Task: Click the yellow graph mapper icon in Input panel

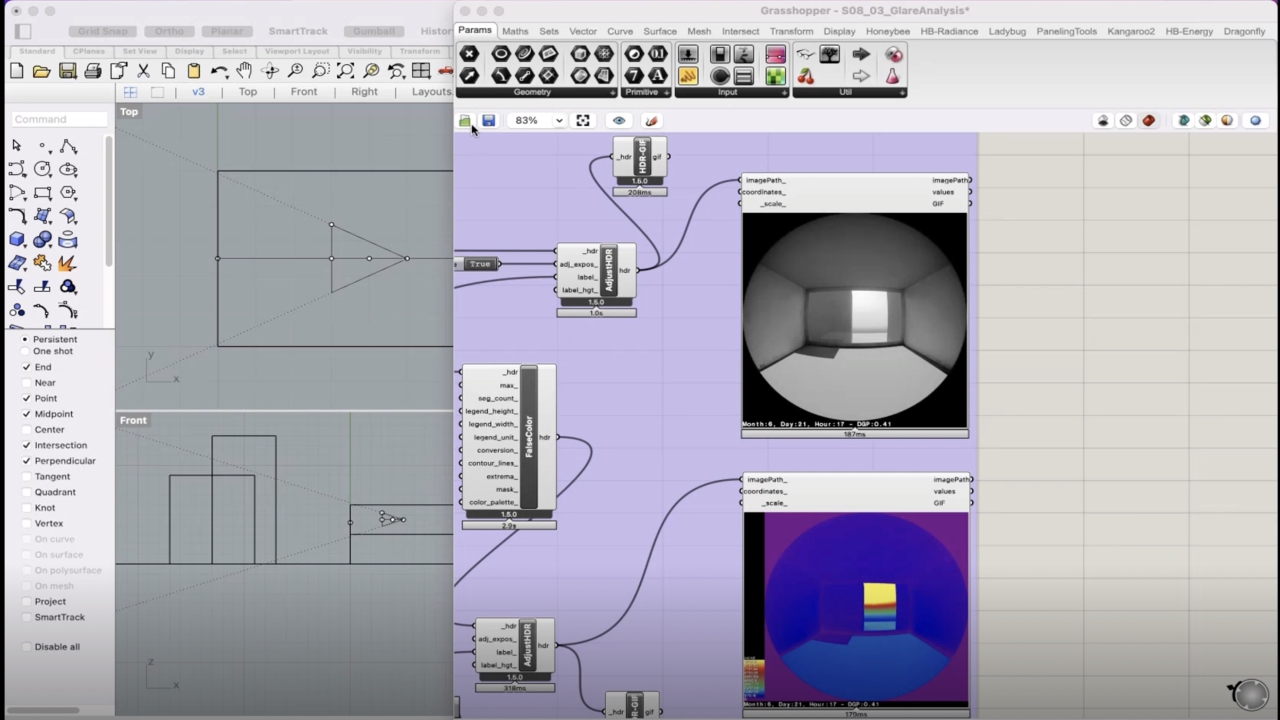Action: pos(688,76)
